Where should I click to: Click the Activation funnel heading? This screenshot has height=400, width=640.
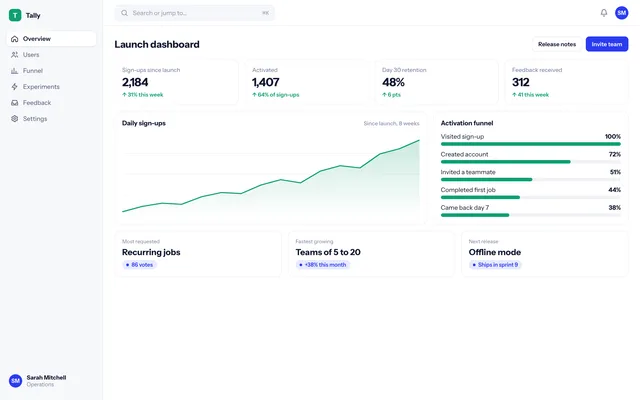click(x=467, y=123)
